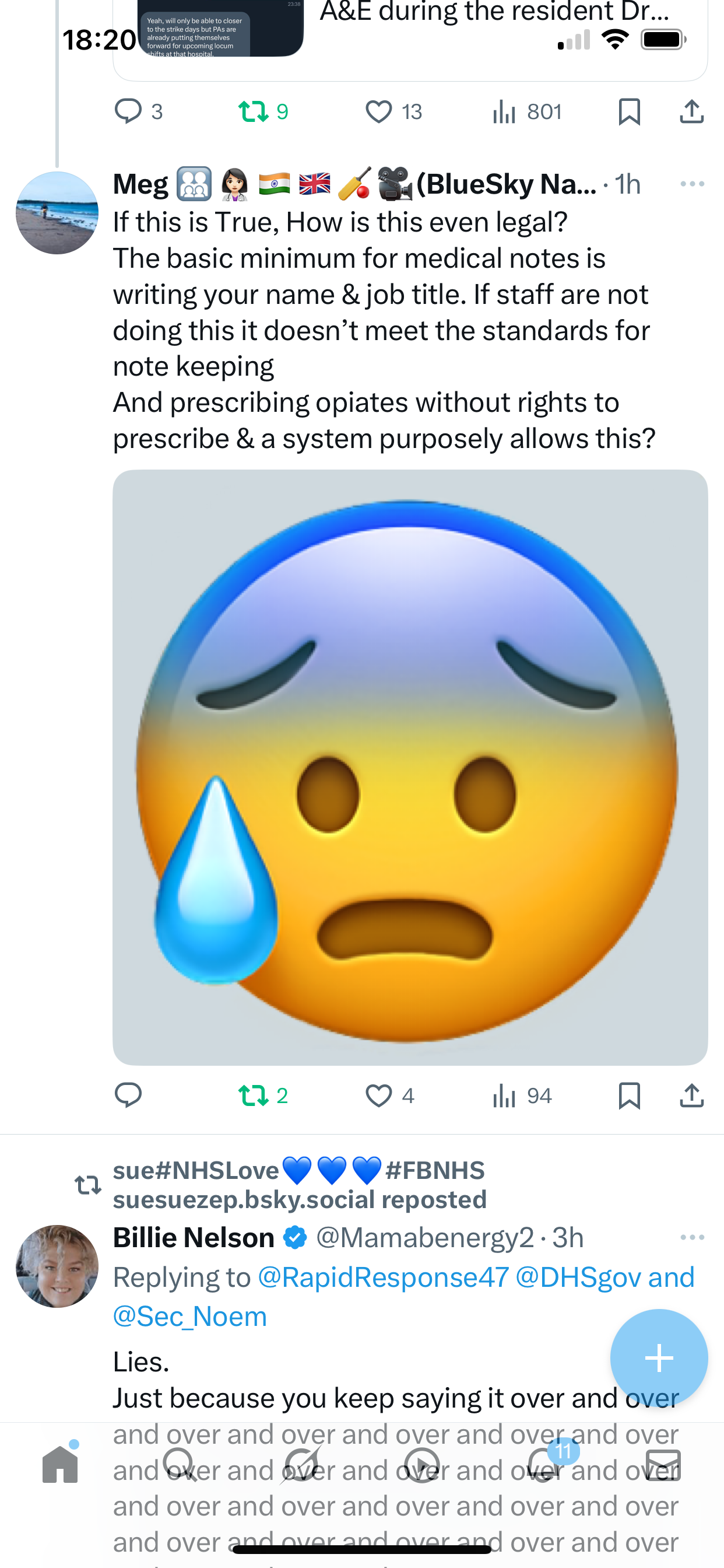Open the sweating face emoji image
The image size is (724, 1568).
(x=410, y=767)
